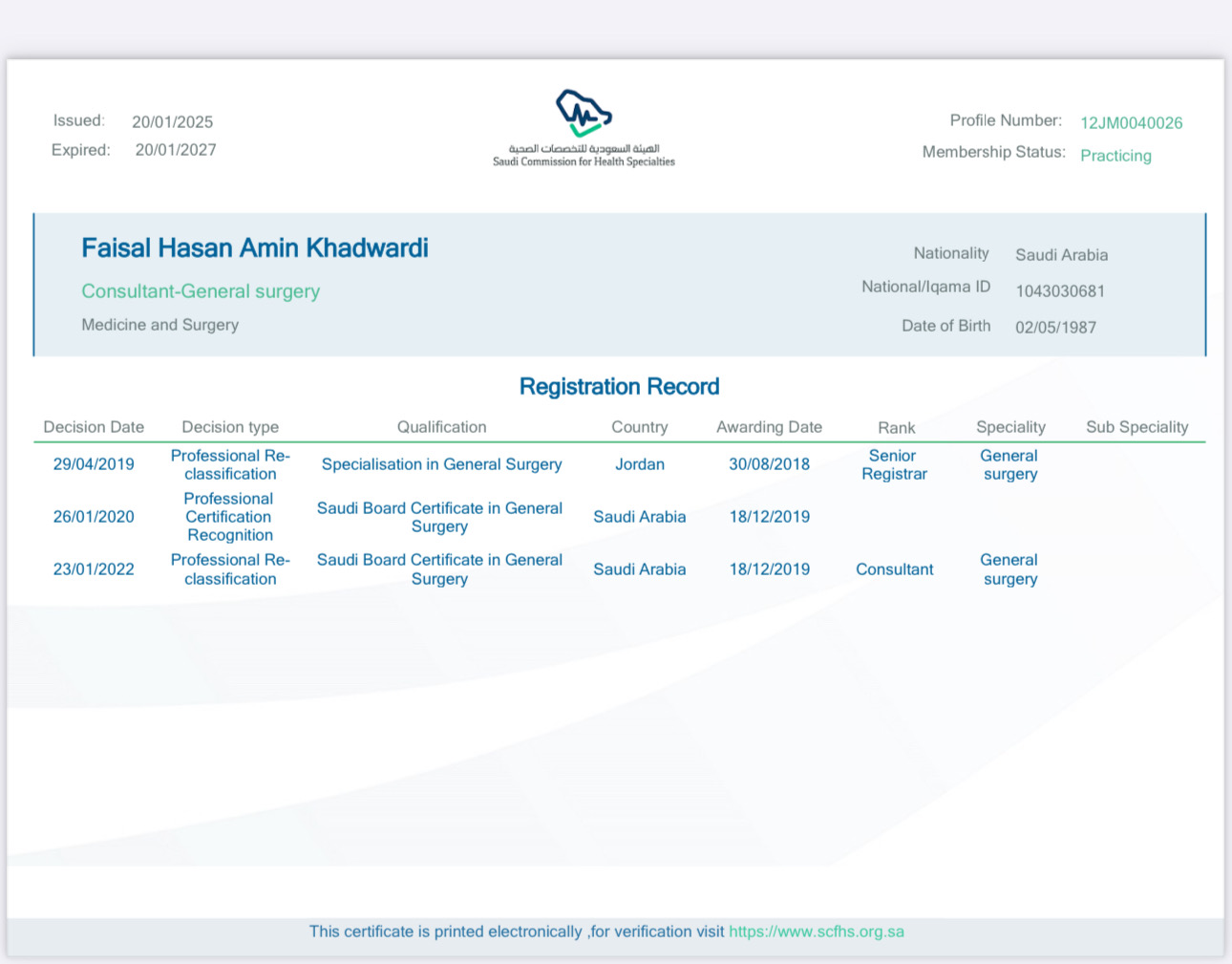Viewport: 1232px width, 964px height.
Task: Click Specialisation in General Surgery qualification
Action: tap(441, 464)
